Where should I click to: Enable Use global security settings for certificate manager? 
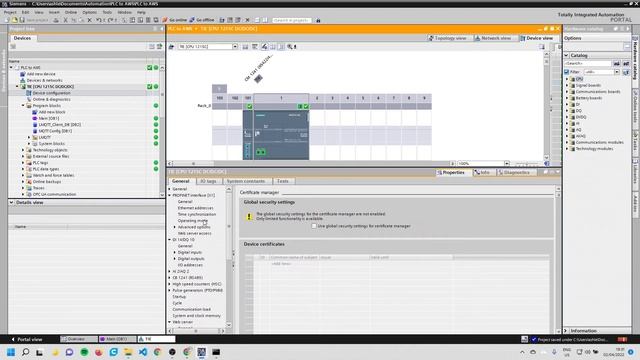(x=314, y=226)
